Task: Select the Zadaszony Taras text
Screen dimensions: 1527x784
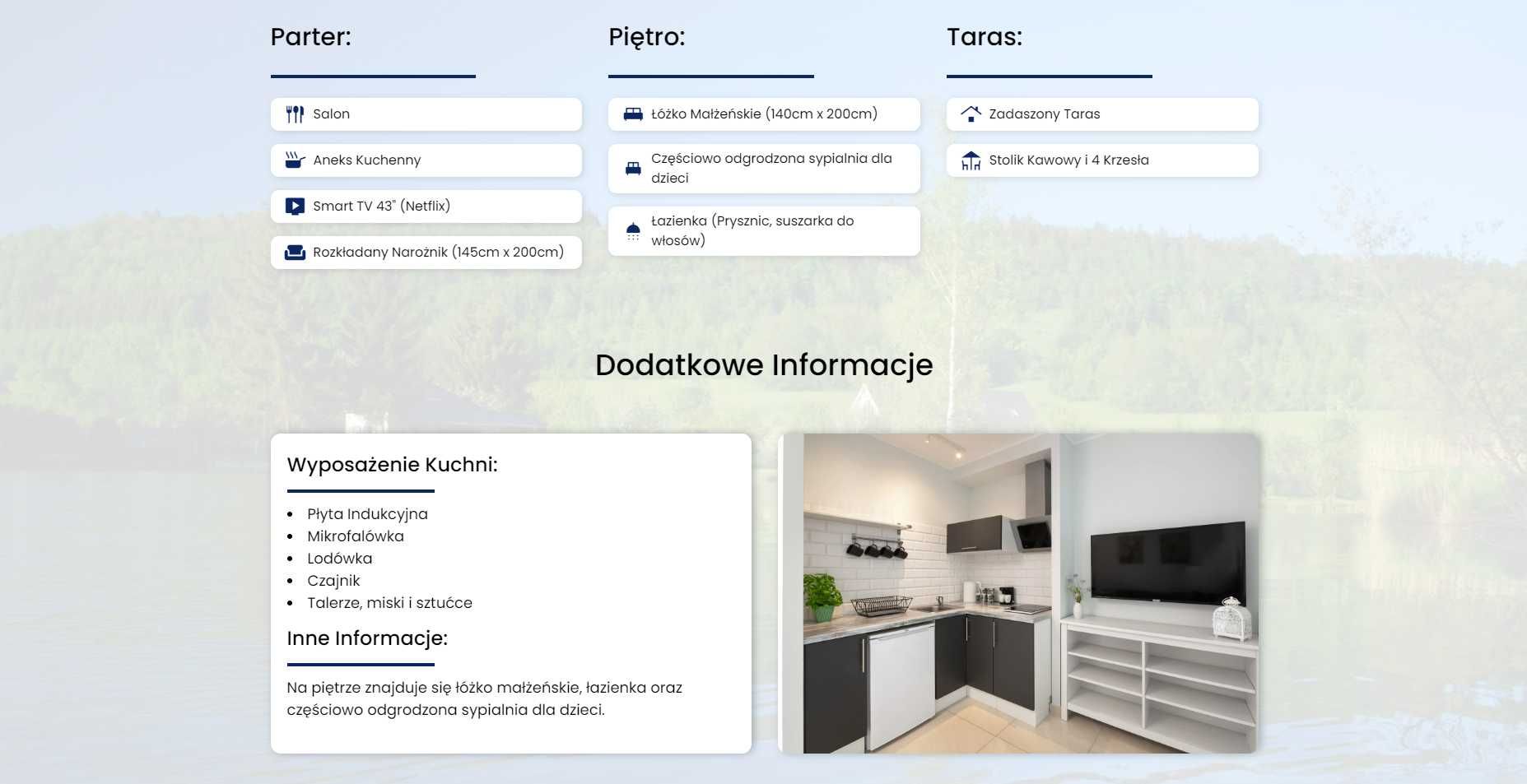Action: pyautogui.click(x=1045, y=114)
